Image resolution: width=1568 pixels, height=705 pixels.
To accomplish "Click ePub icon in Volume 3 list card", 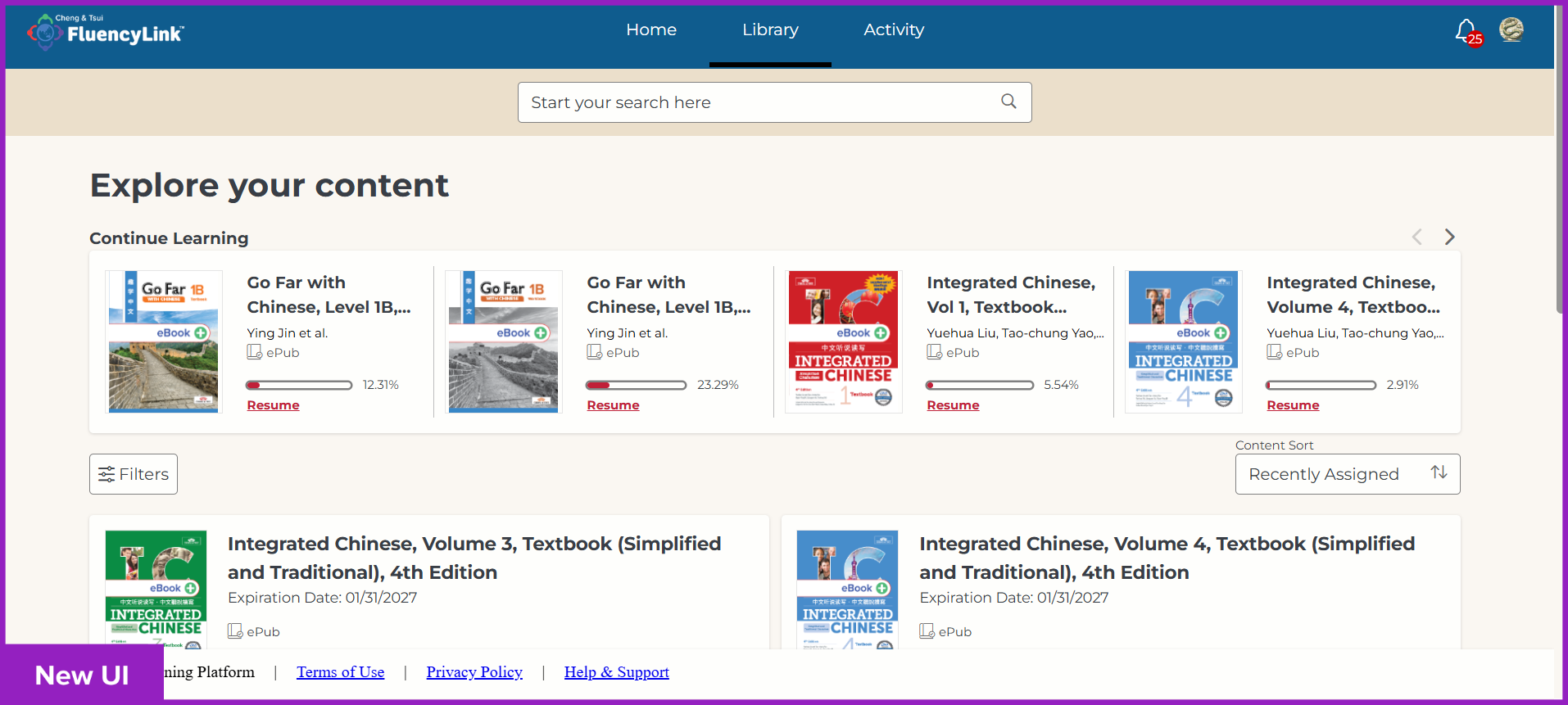I will tap(235, 631).
